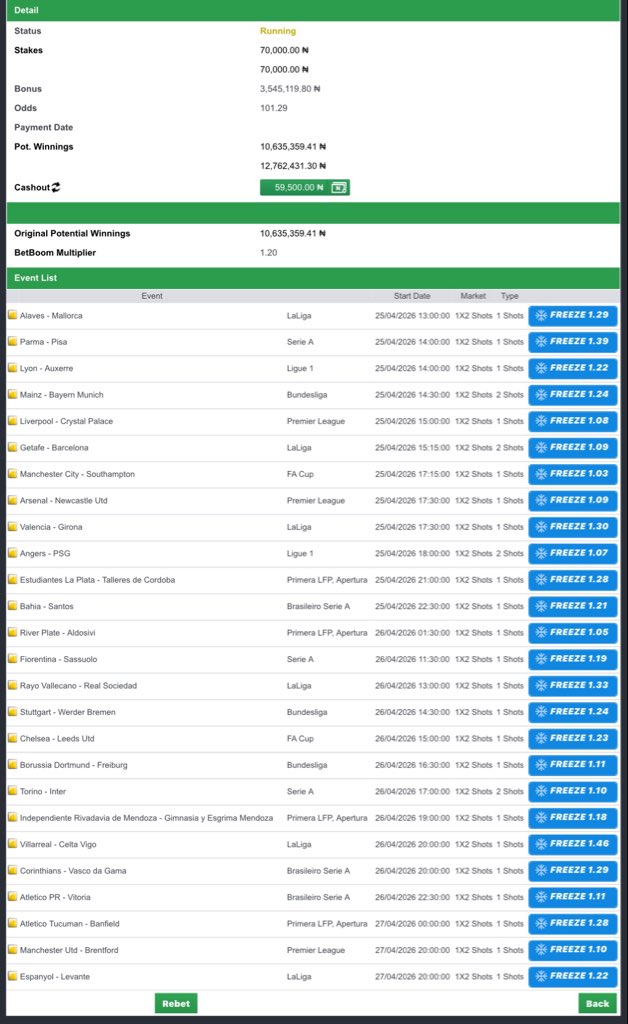
Task: Click the cash icon inside Cashout button
Action: [x=339, y=188]
